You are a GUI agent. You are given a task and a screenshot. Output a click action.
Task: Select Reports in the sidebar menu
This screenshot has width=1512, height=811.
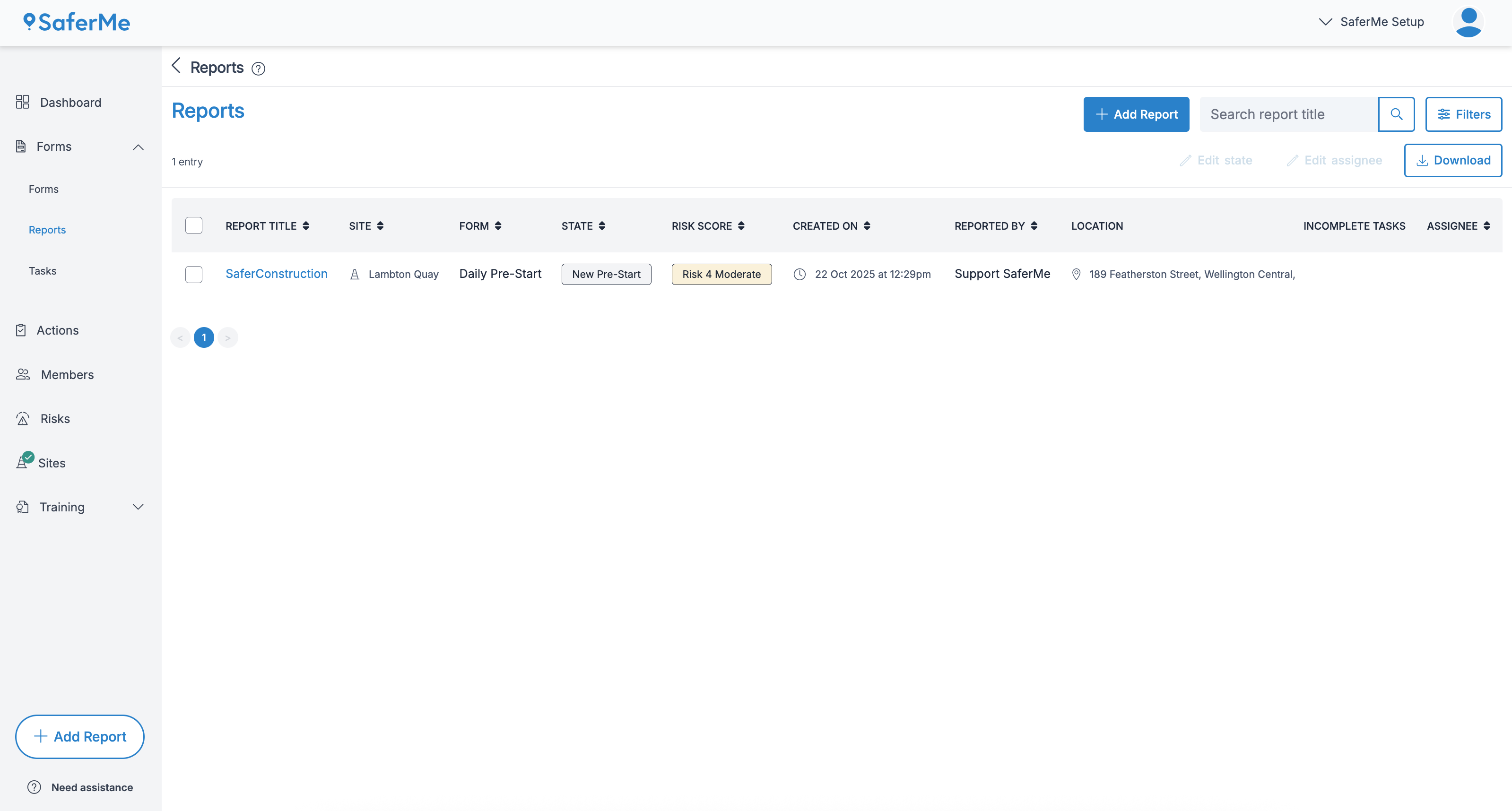pos(47,229)
